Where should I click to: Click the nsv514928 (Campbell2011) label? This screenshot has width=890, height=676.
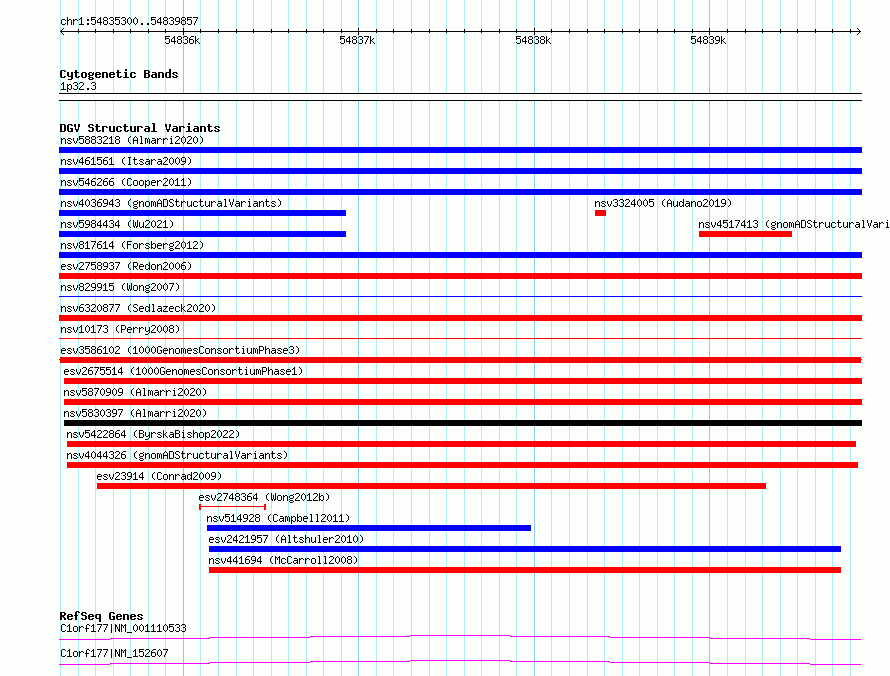coord(278,518)
